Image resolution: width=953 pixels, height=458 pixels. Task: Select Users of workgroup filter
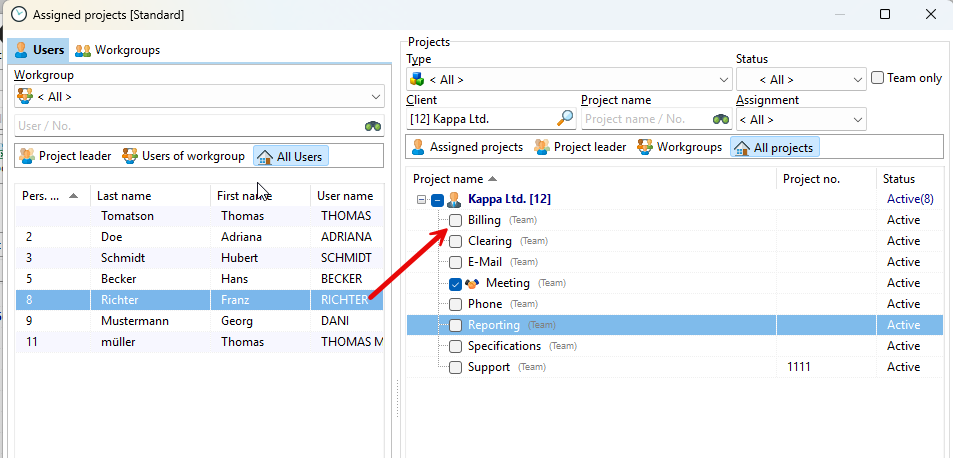[184, 156]
